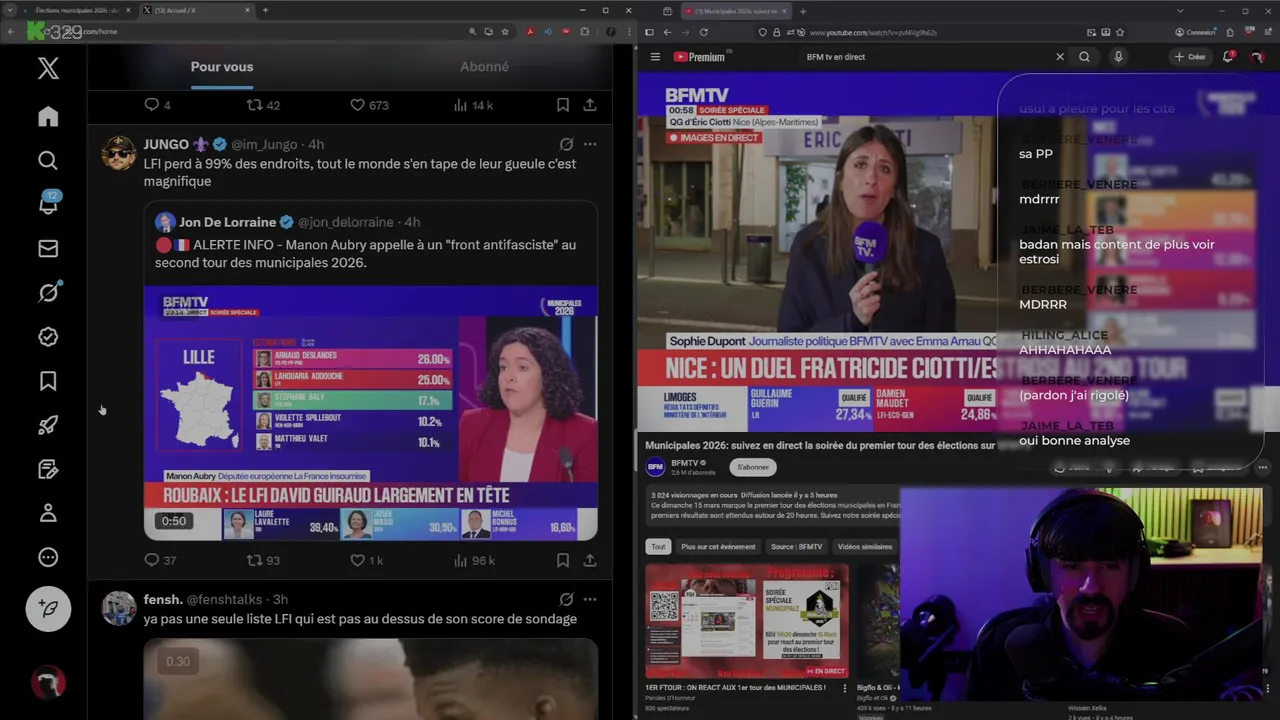Open the @im_Jungo profile handle

[265, 144]
